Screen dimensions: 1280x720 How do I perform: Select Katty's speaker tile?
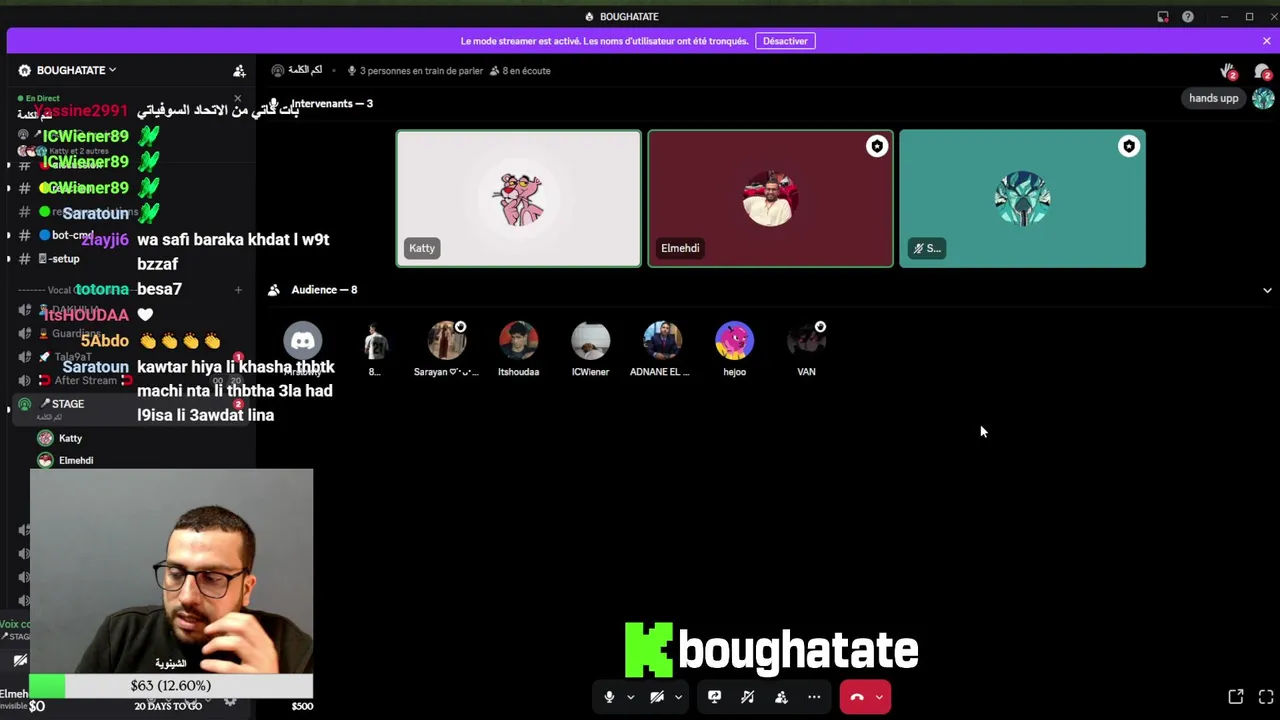tap(518, 199)
